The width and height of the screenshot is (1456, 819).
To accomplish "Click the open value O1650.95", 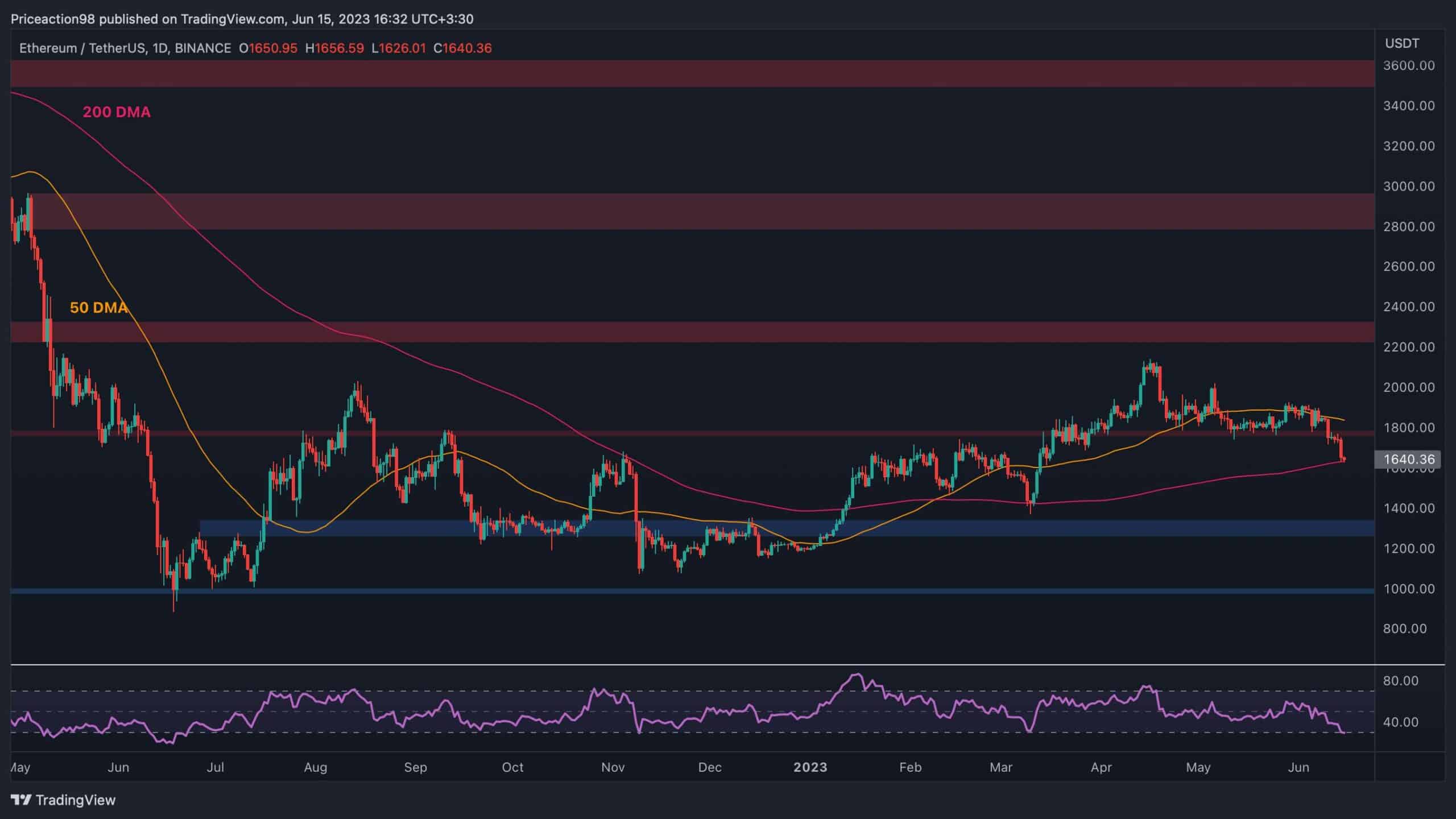I will (x=268, y=48).
